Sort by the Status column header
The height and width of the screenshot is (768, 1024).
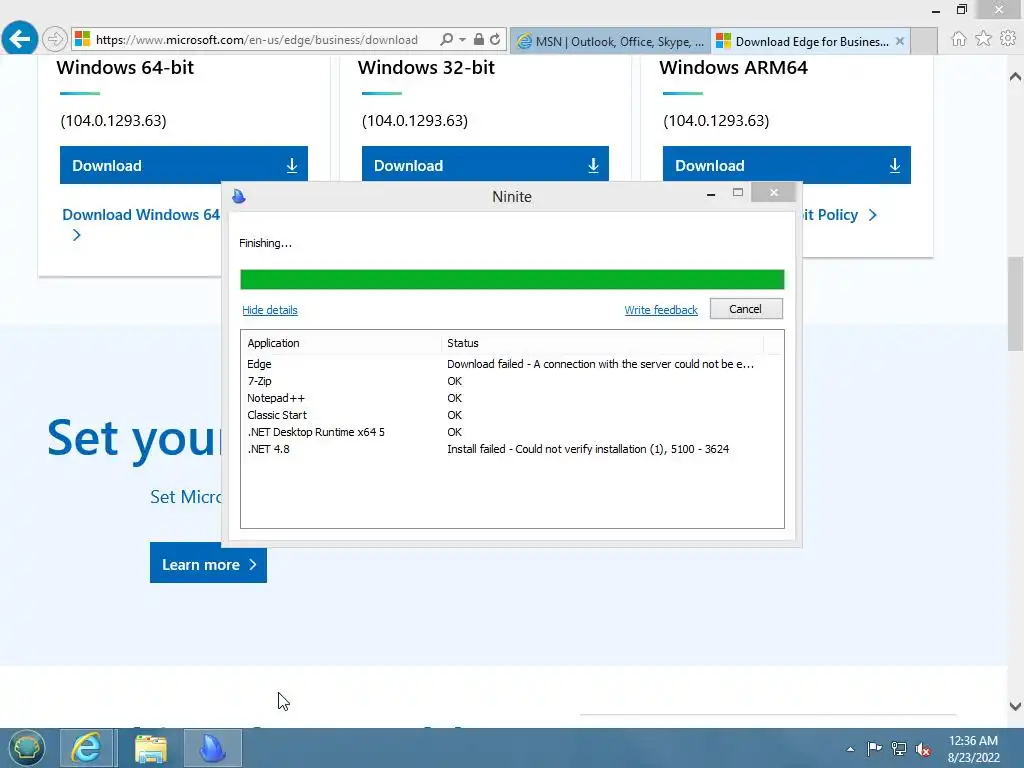pyautogui.click(x=601, y=343)
